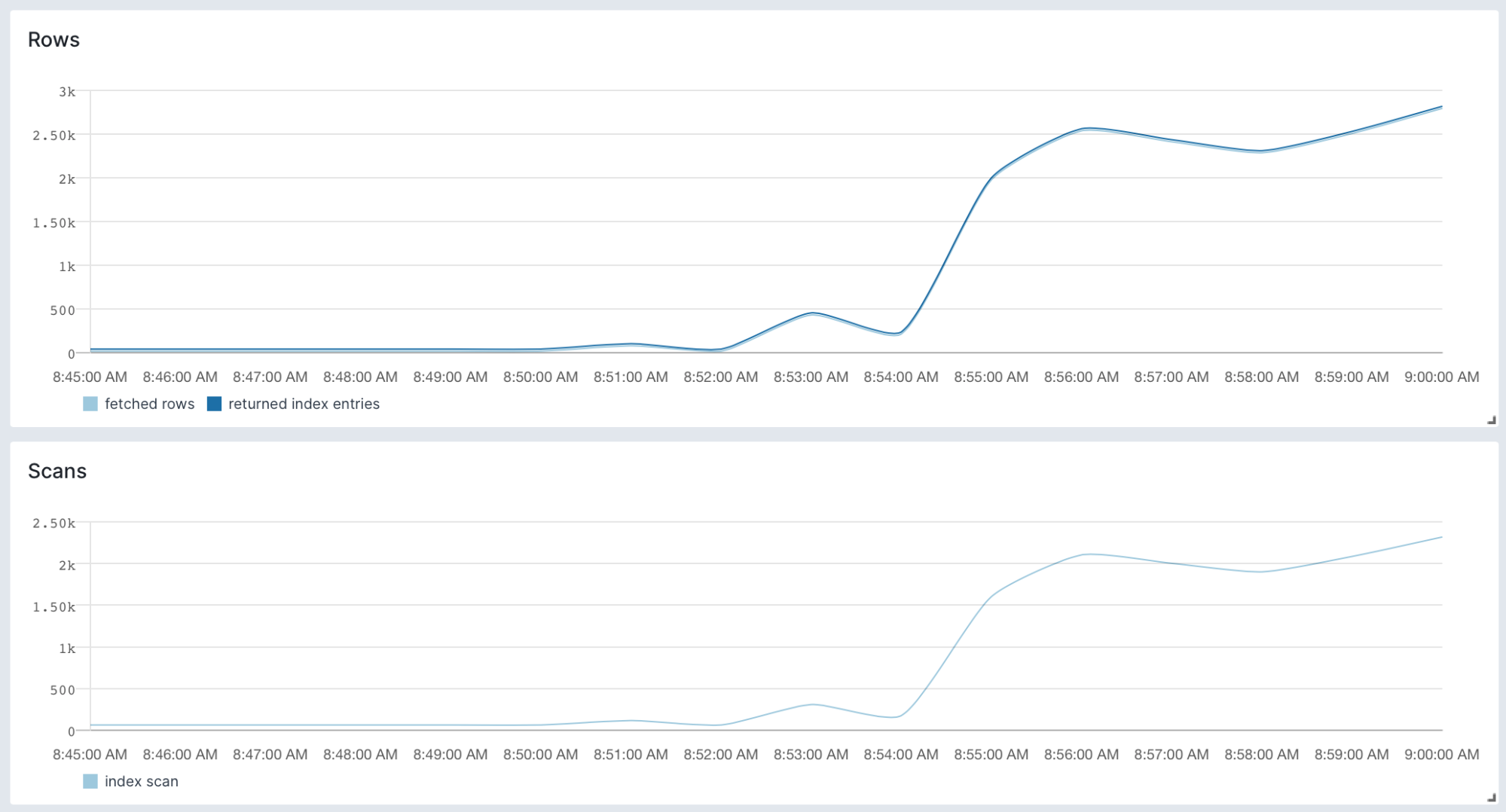Image resolution: width=1506 pixels, height=812 pixels.
Task: Toggle the index scan legend entry
Action: tap(131, 781)
